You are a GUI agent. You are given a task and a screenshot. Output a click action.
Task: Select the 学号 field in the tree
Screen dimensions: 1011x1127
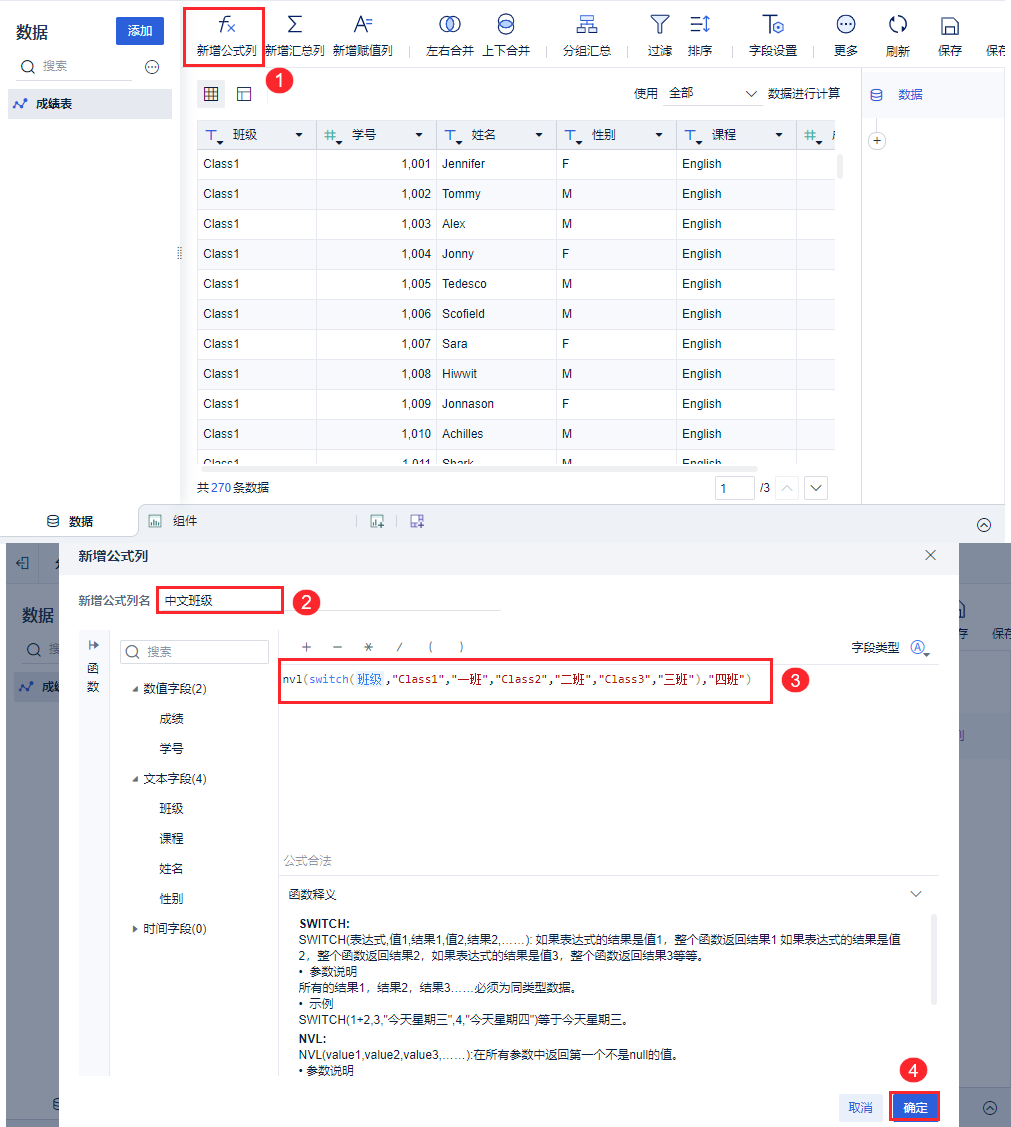(x=171, y=749)
